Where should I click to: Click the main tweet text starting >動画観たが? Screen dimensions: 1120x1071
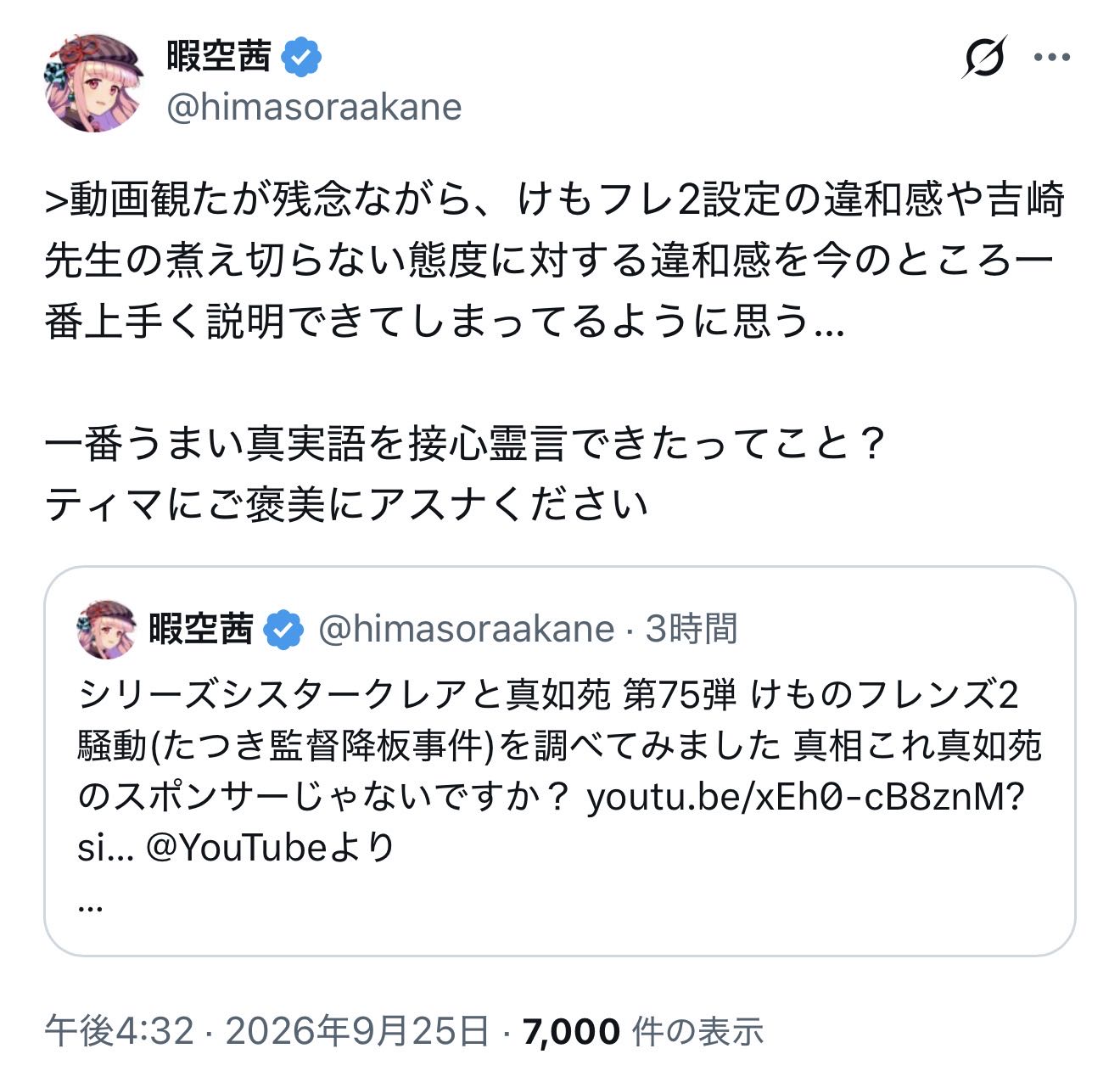pyautogui.click(x=555, y=261)
